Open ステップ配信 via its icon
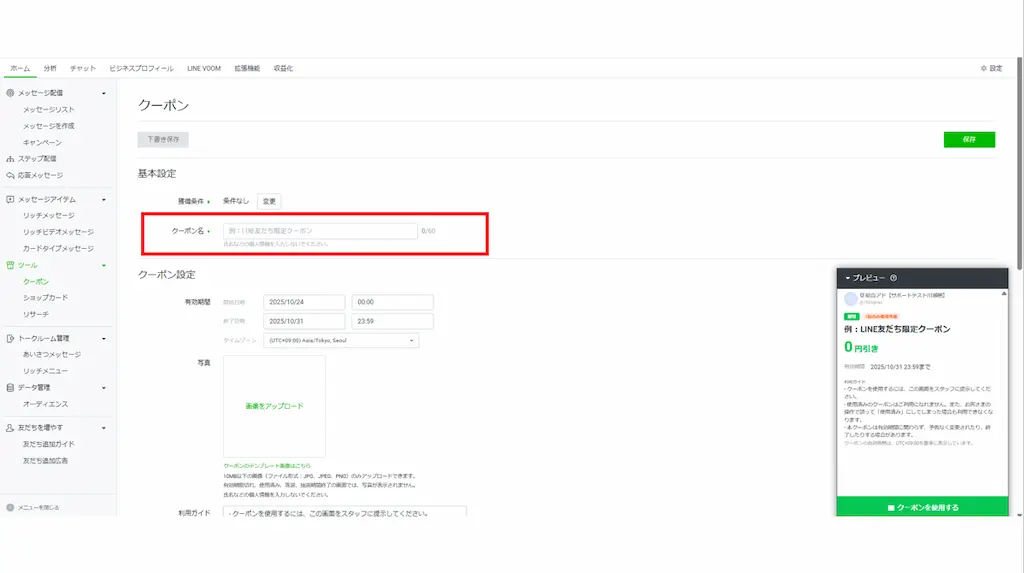The height and width of the screenshot is (573, 1024). point(10,159)
